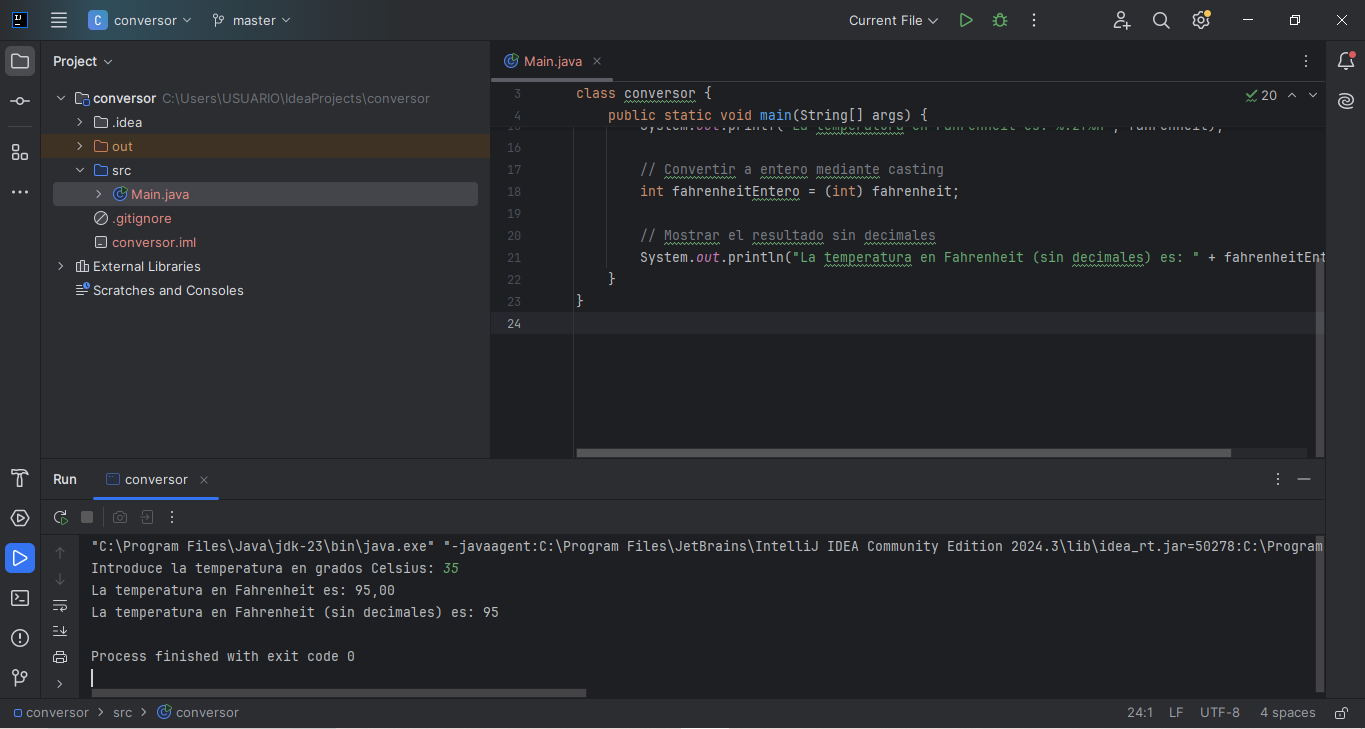
Task: Open the Git tool window
Action: (x=20, y=678)
